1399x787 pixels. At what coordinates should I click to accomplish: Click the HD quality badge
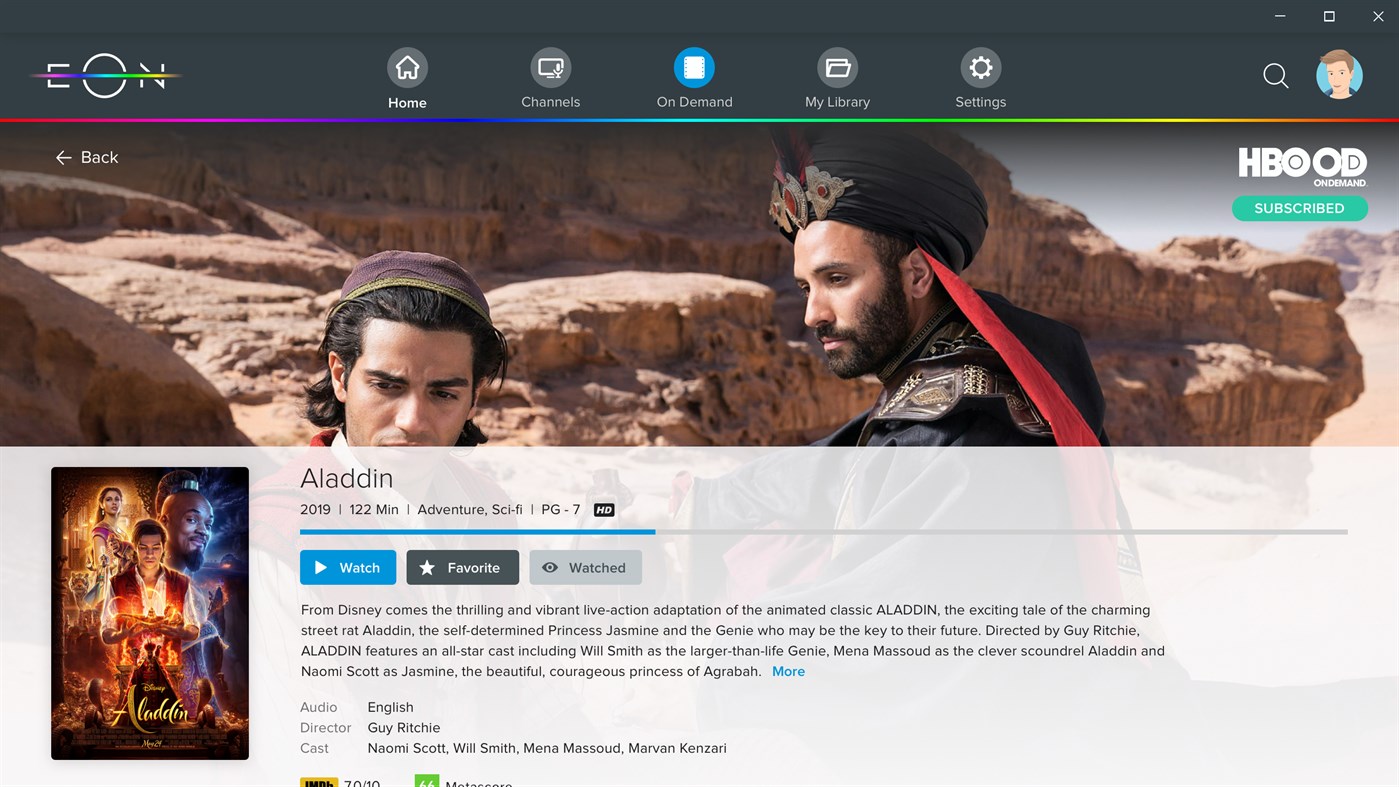pyautogui.click(x=603, y=509)
